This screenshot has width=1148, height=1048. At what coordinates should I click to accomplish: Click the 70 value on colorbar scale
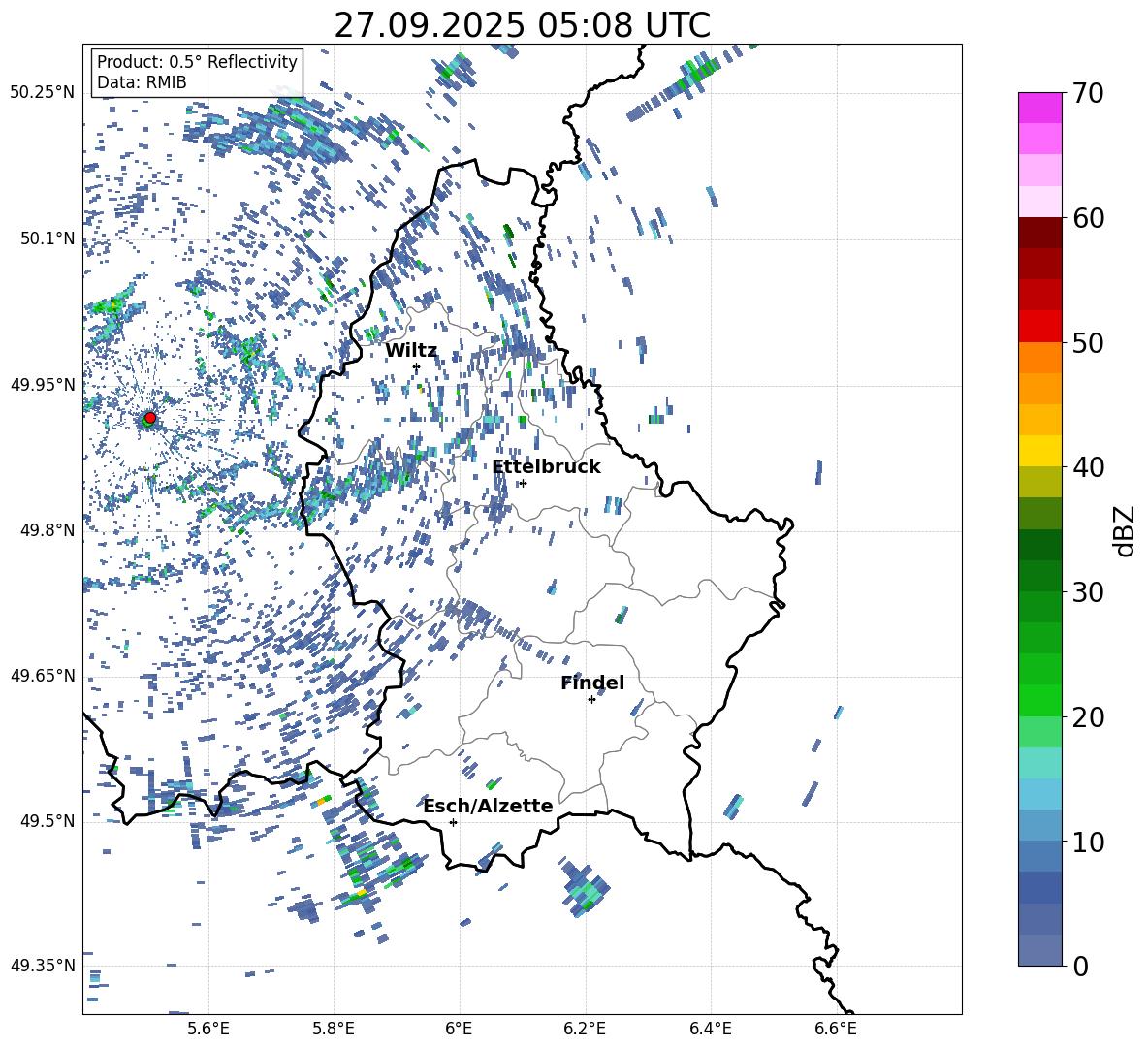pos(1088,94)
